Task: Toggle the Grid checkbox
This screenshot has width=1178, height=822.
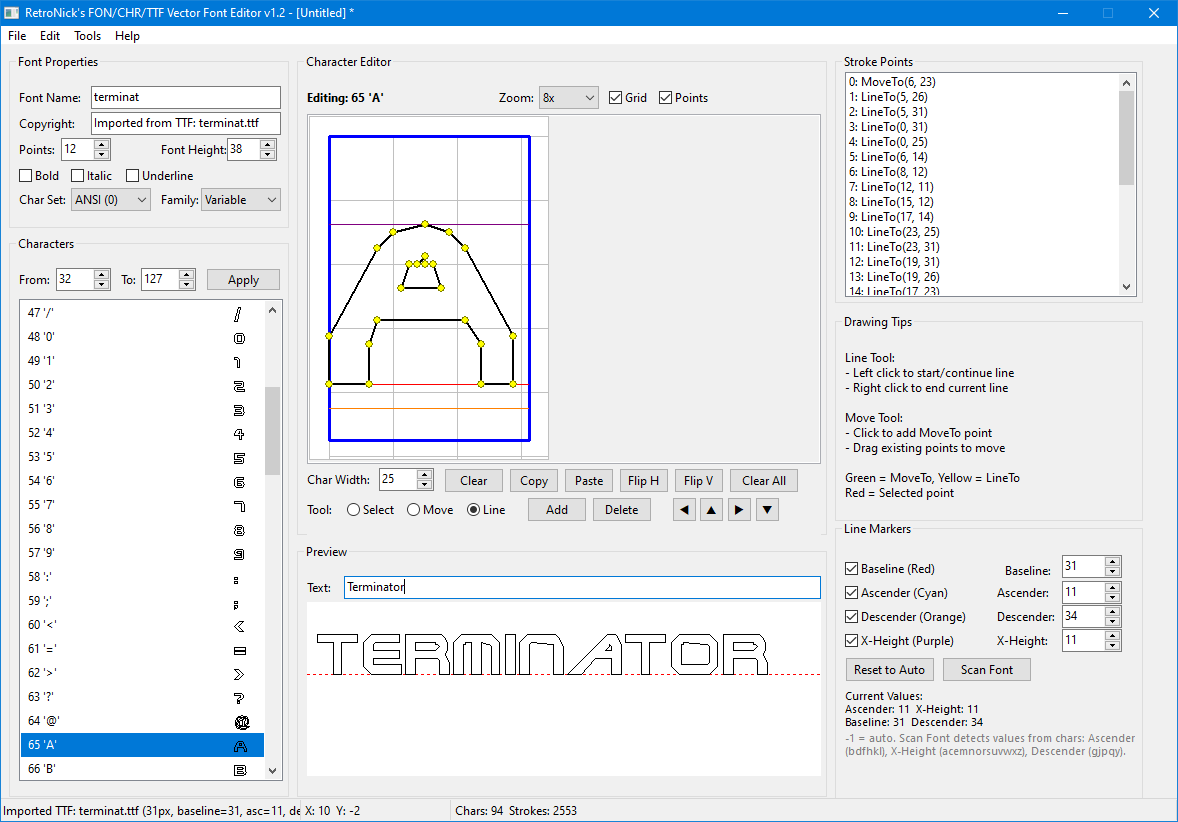Action: tap(615, 98)
